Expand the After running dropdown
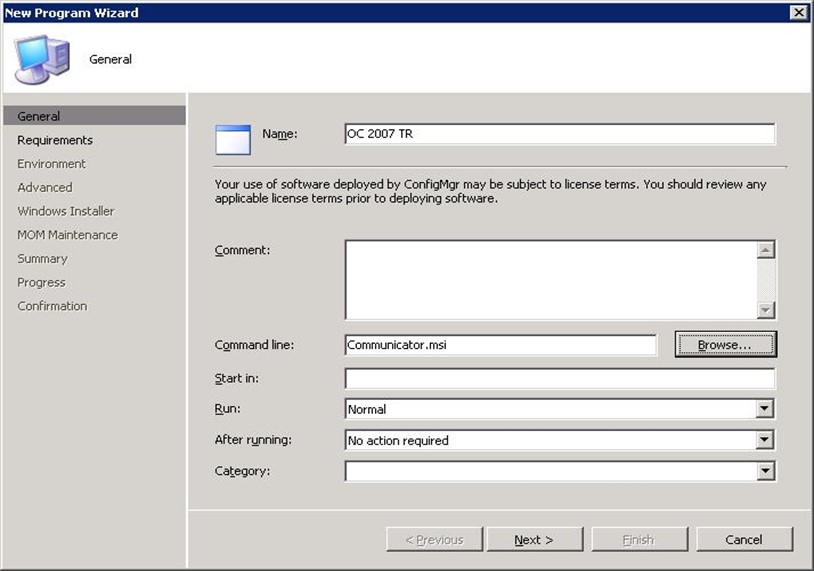 click(x=765, y=440)
